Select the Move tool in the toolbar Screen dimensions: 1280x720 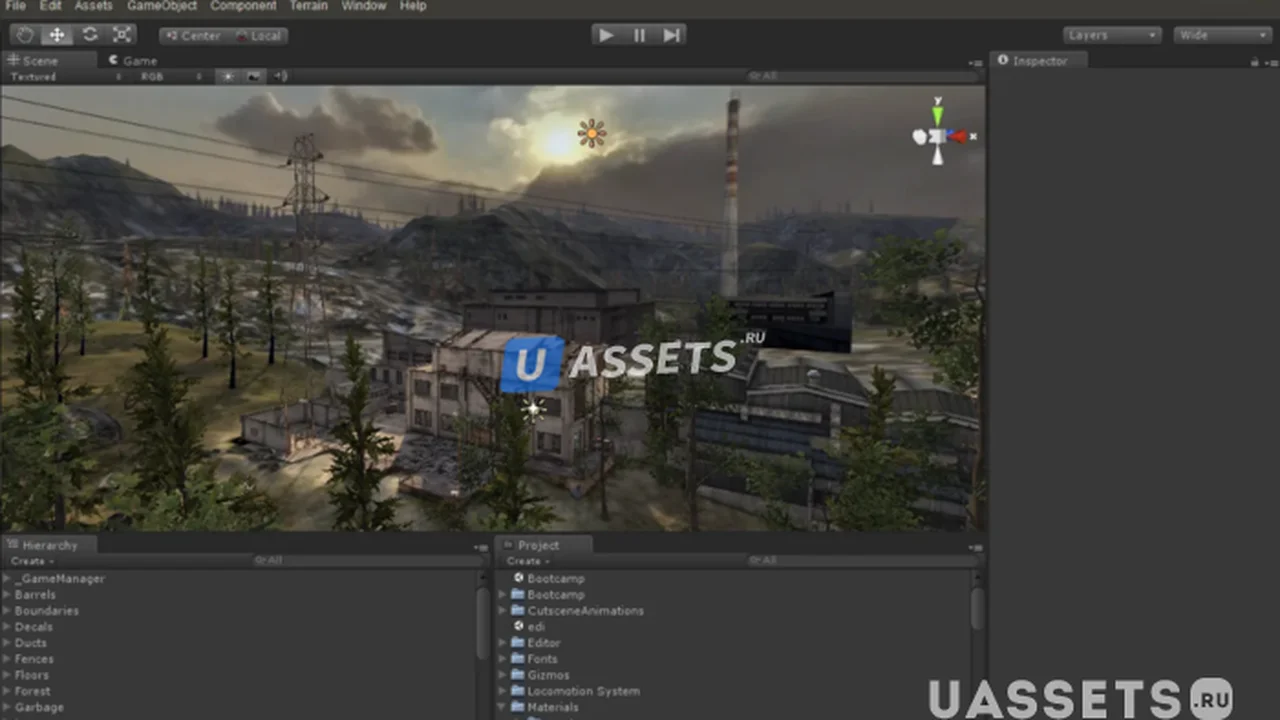[x=57, y=35]
